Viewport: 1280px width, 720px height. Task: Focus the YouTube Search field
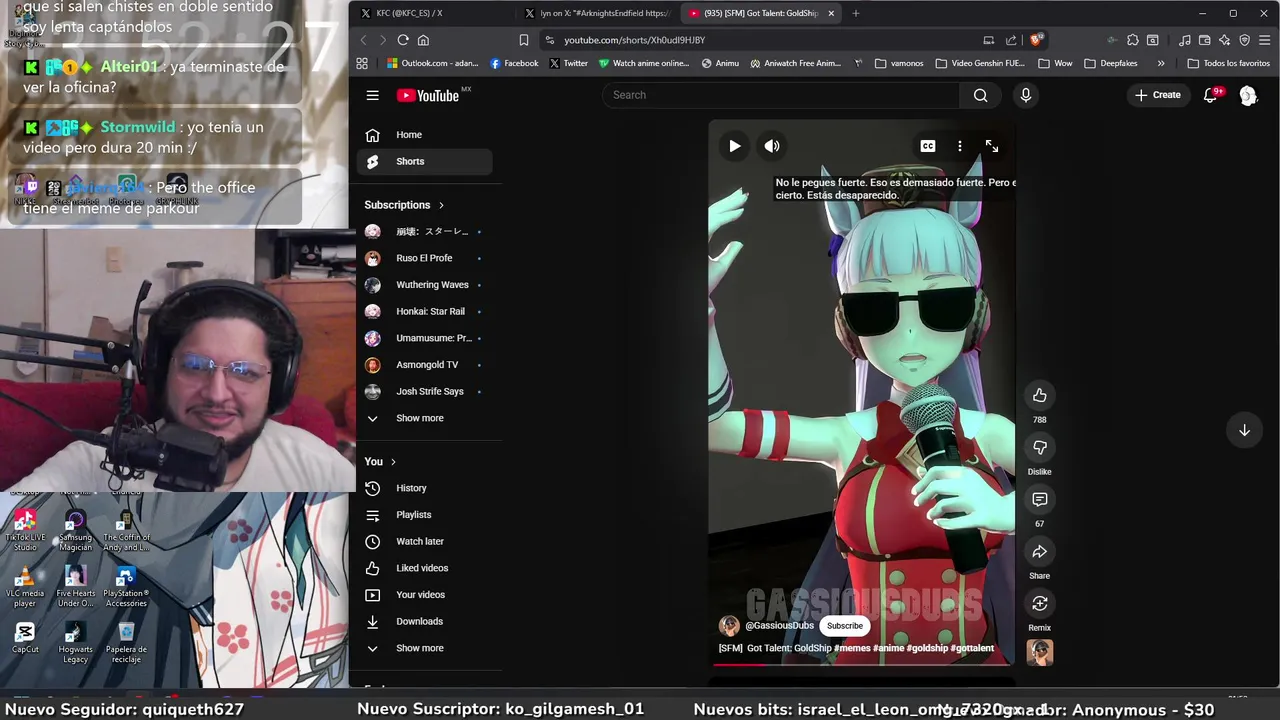point(780,95)
